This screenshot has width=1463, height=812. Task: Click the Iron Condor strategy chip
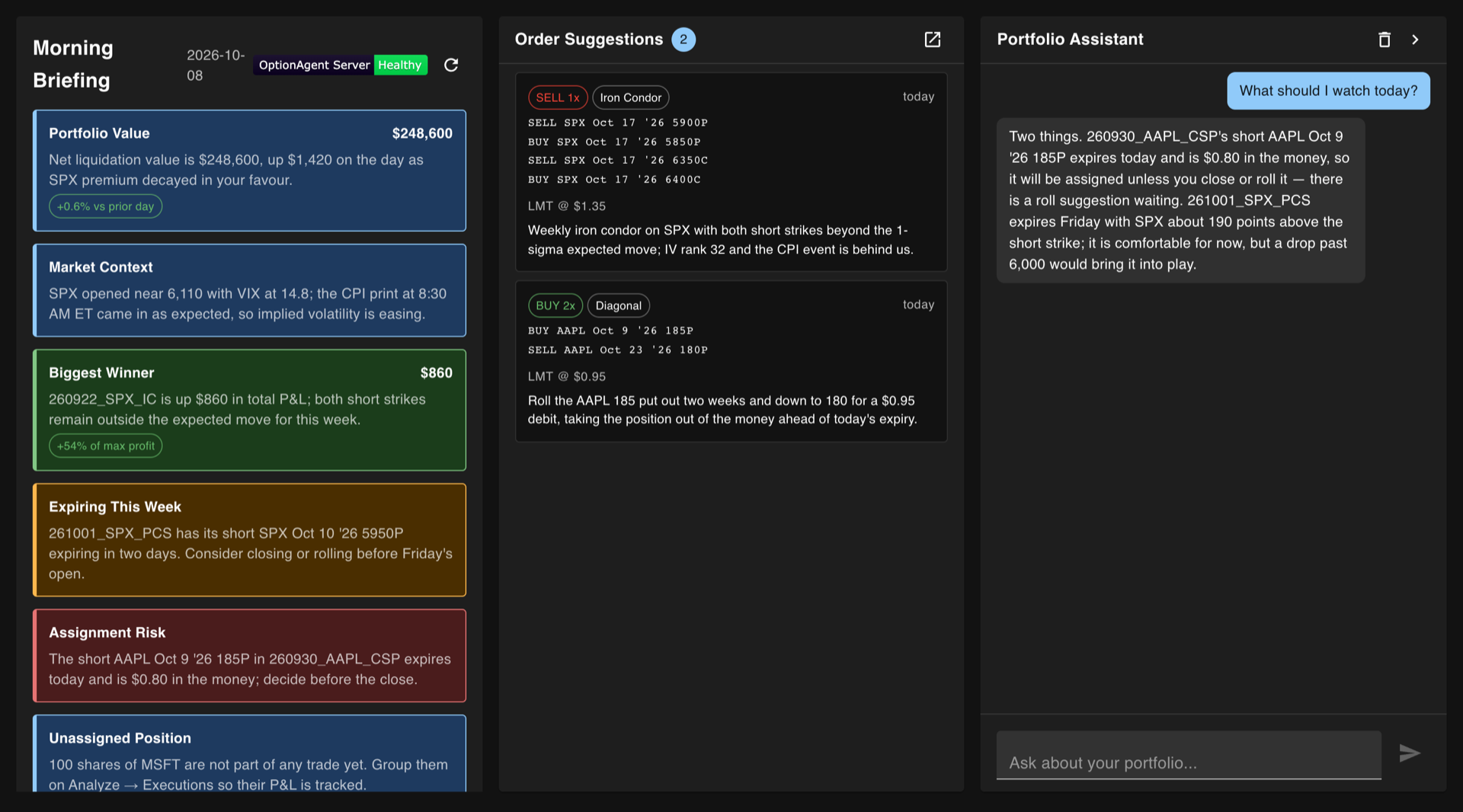(630, 98)
